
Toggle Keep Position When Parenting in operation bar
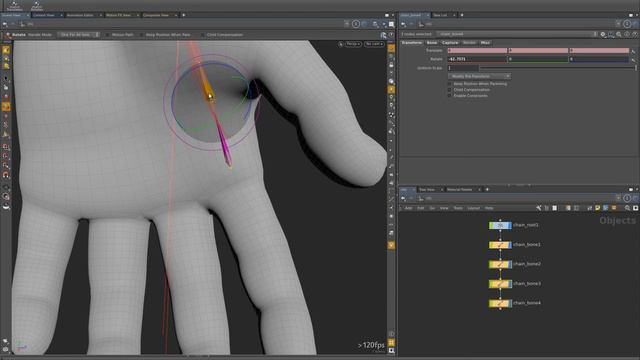[142, 35]
